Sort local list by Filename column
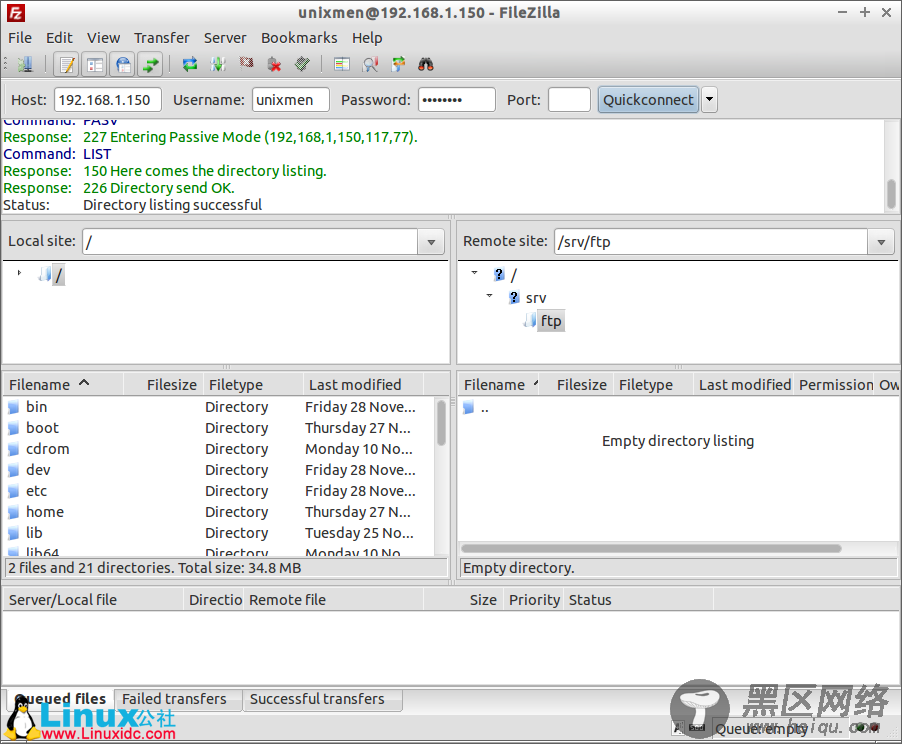This screenshot has height=744, width=902. click(63, 384)
